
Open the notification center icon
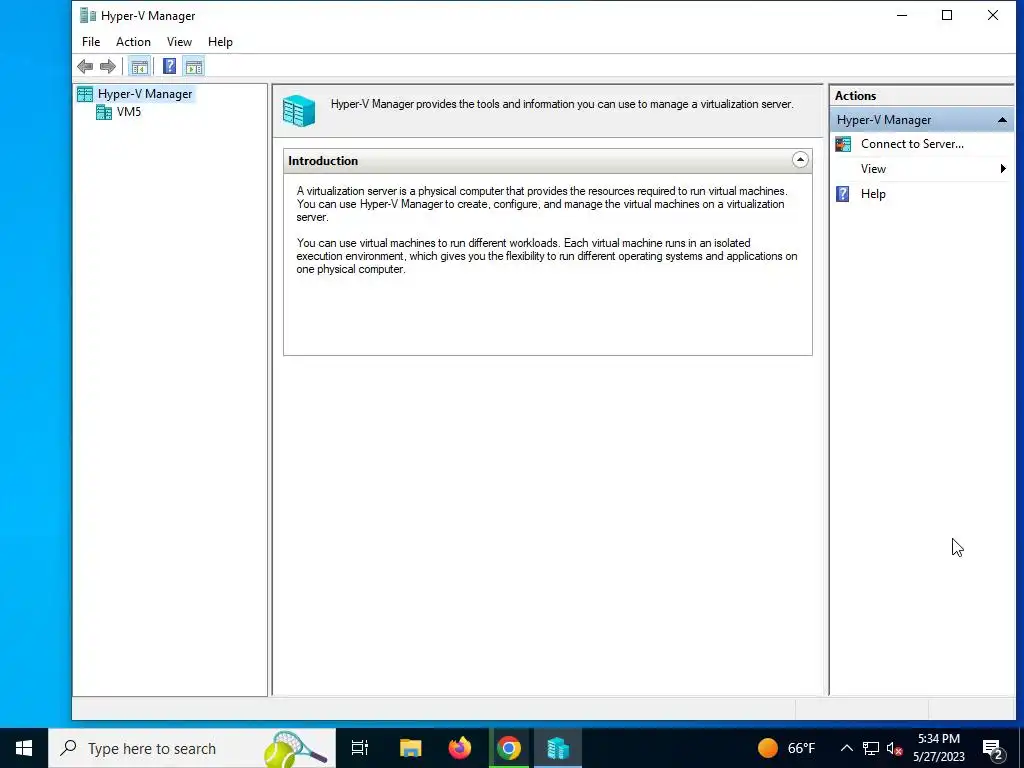[993, 749]
